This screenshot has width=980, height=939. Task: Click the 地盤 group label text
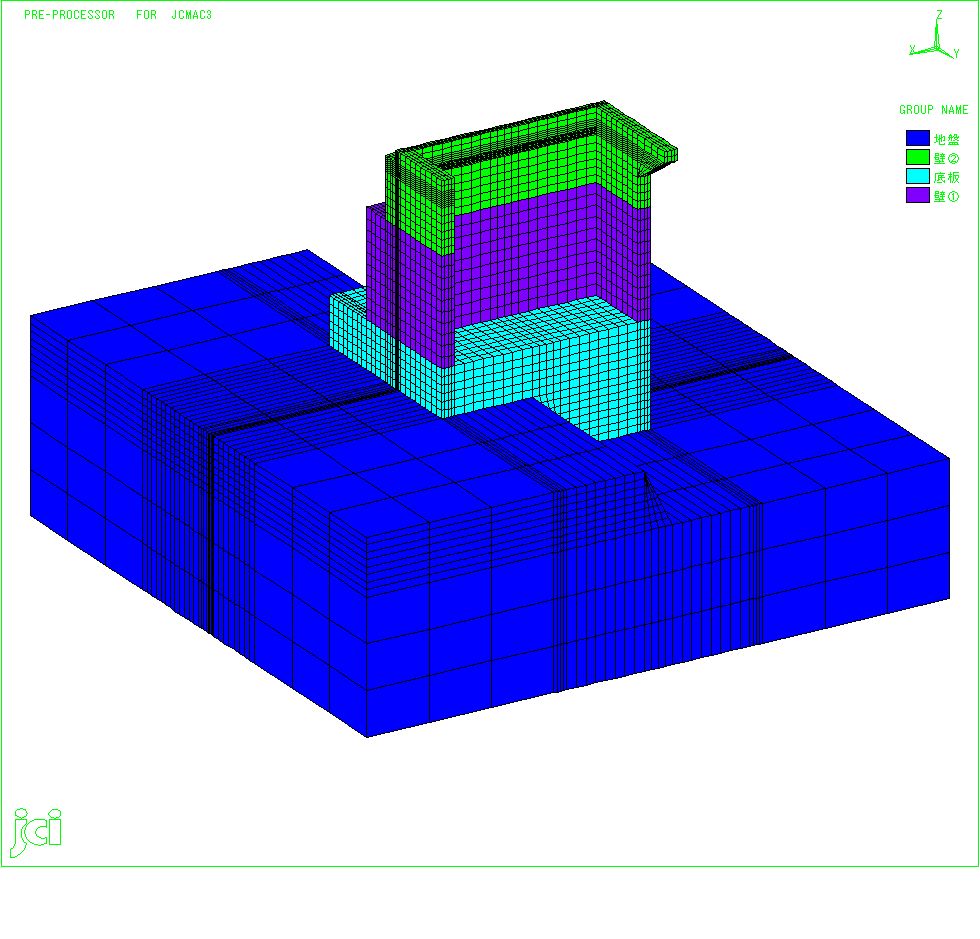[x=946, y=139]
